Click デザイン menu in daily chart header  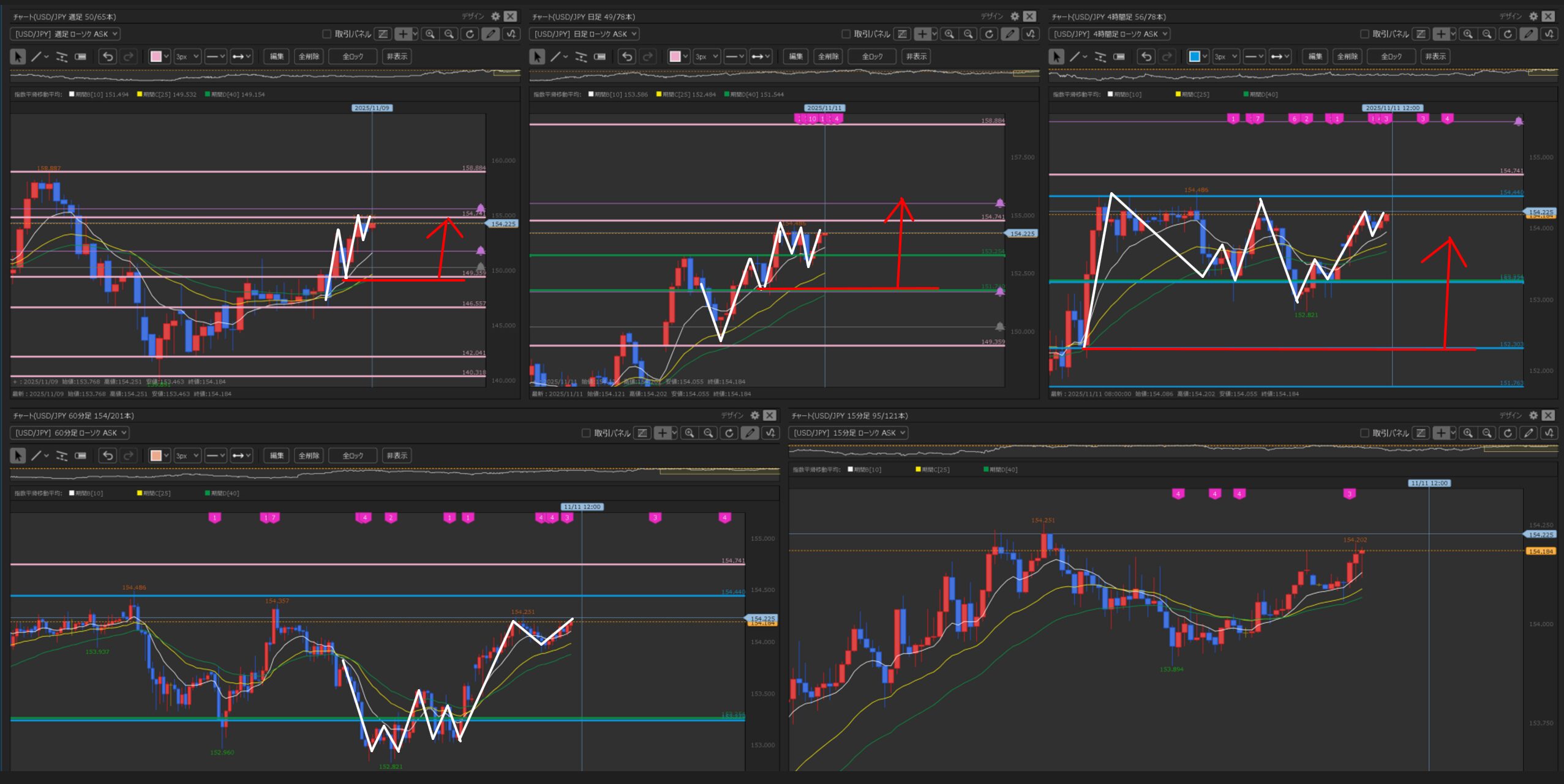[x=991, y=17]
